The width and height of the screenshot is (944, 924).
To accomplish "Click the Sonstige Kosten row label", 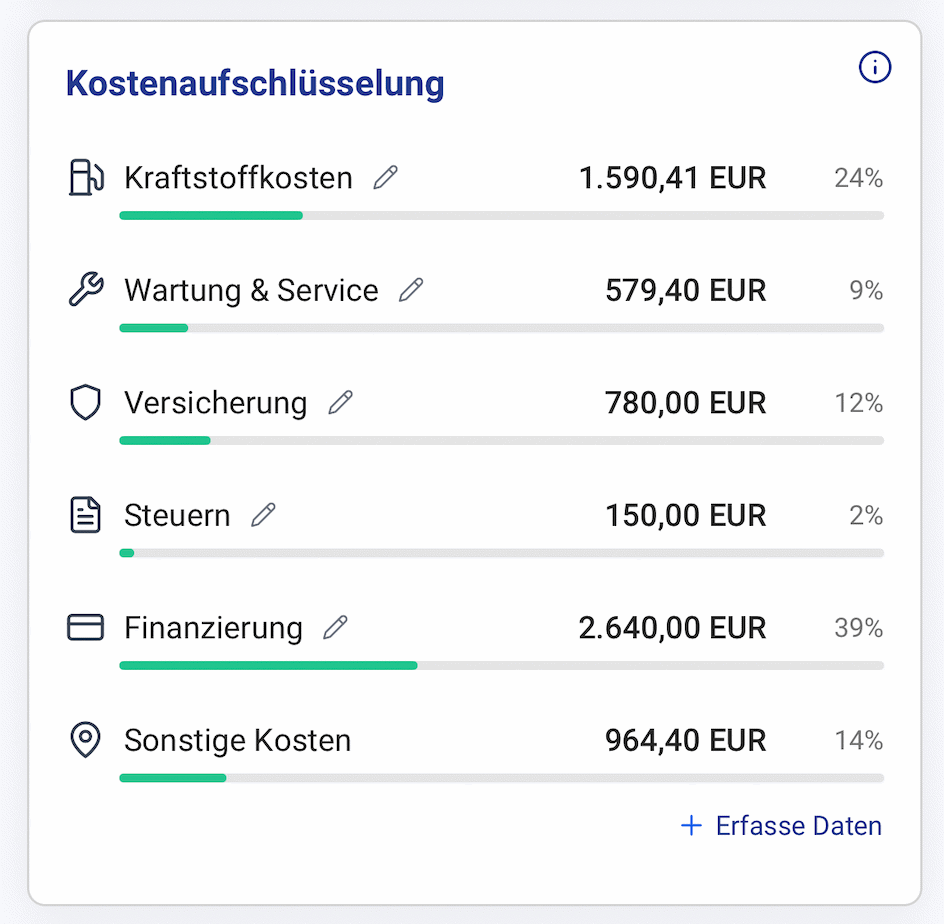I will coord(237,740).
